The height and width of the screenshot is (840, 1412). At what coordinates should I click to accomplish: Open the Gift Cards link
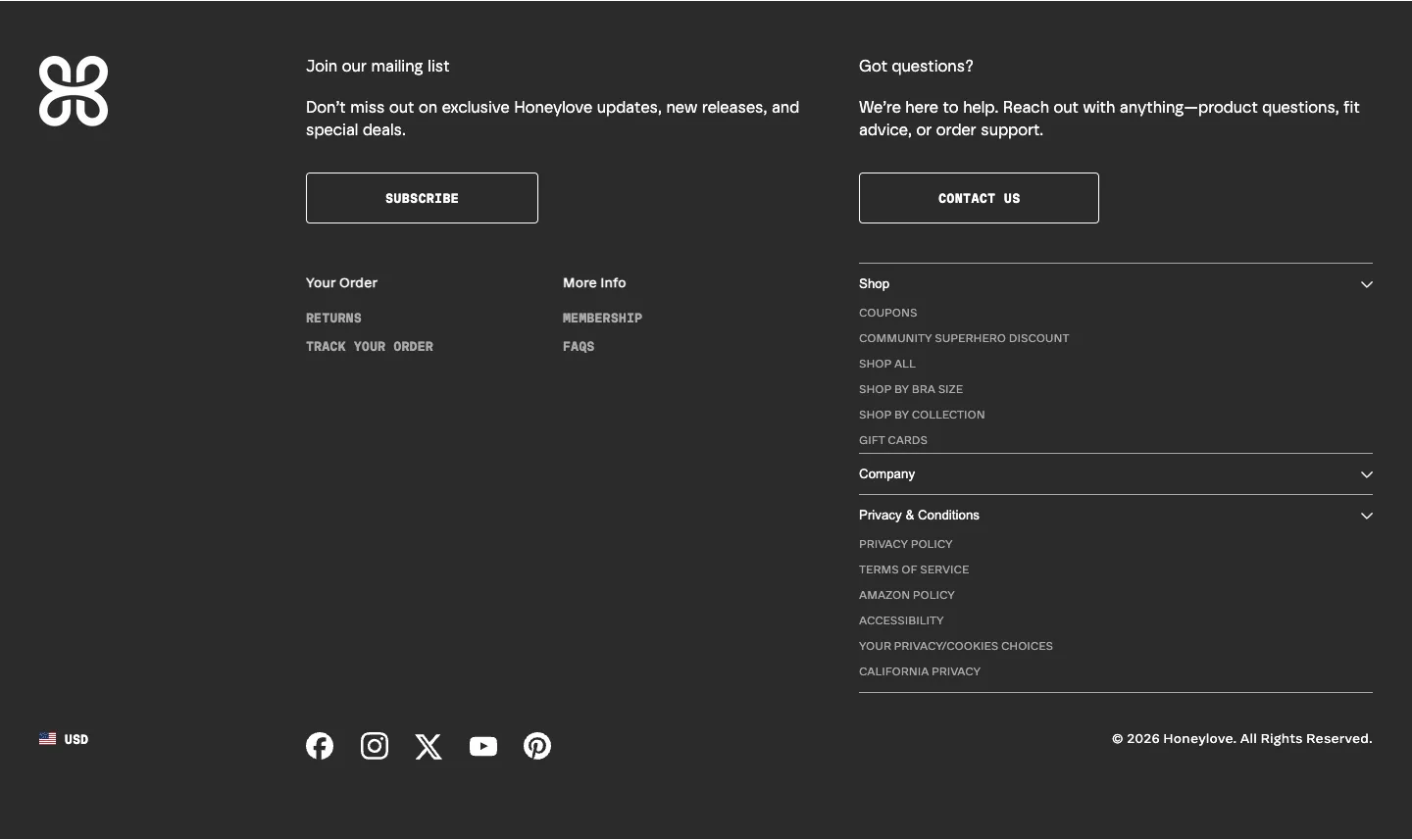coord(893,440)
